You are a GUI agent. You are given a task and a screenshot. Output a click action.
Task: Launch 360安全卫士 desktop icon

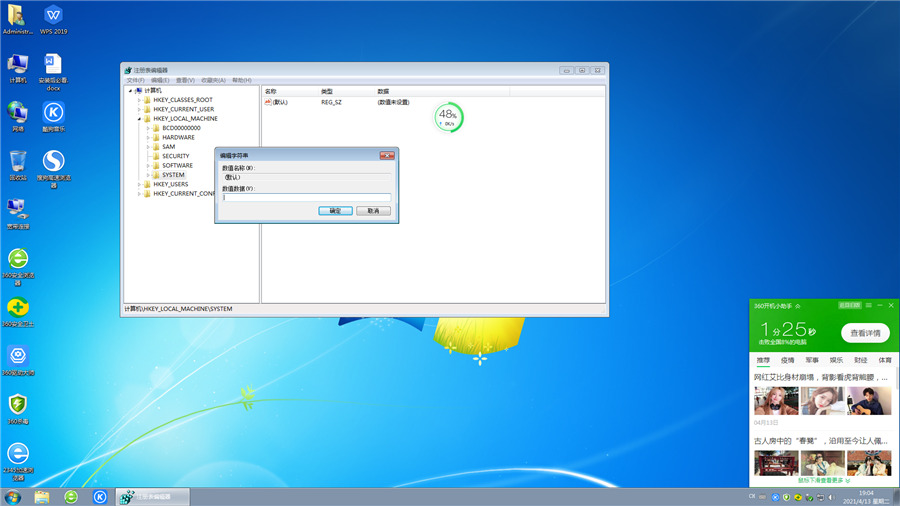coord(18,312)
